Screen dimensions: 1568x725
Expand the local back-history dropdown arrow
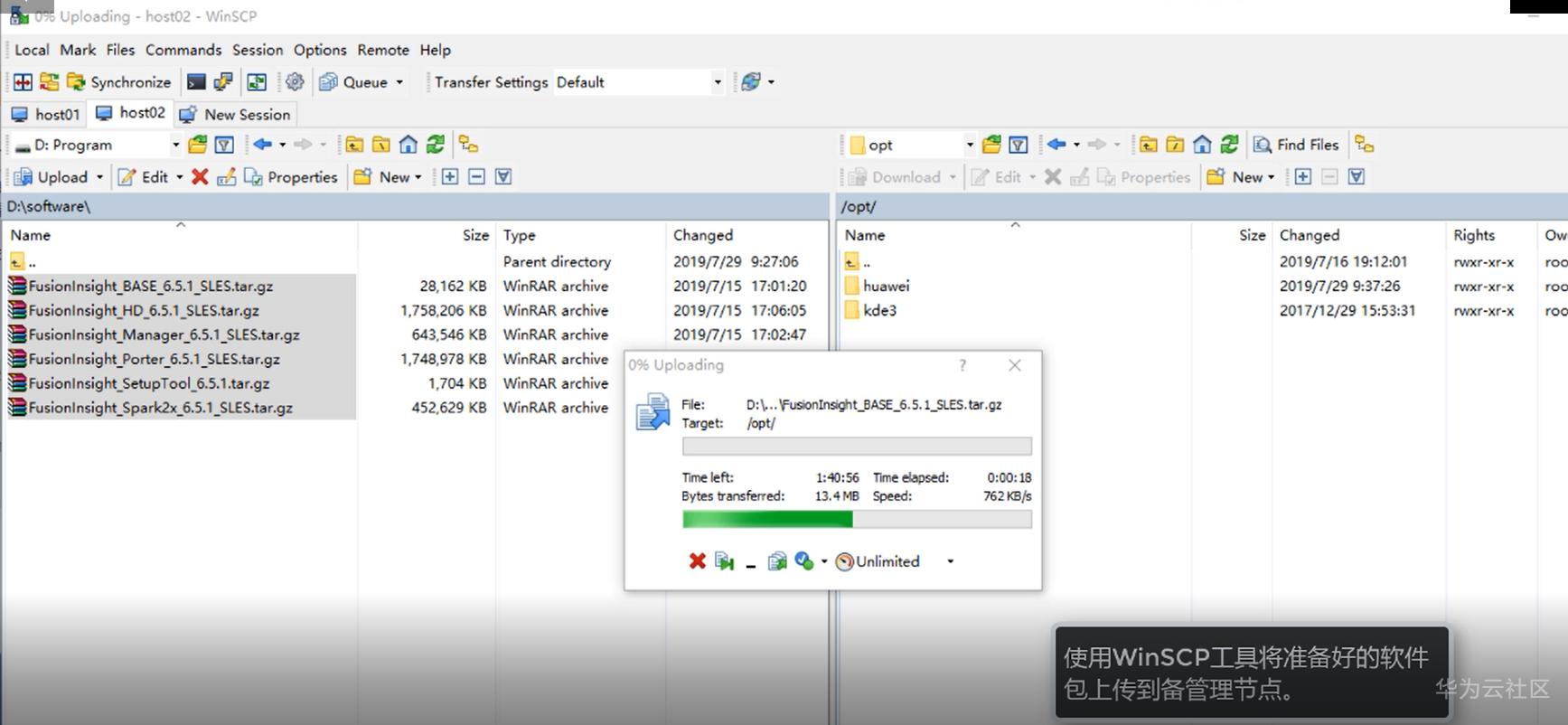(x=282, y=145)
